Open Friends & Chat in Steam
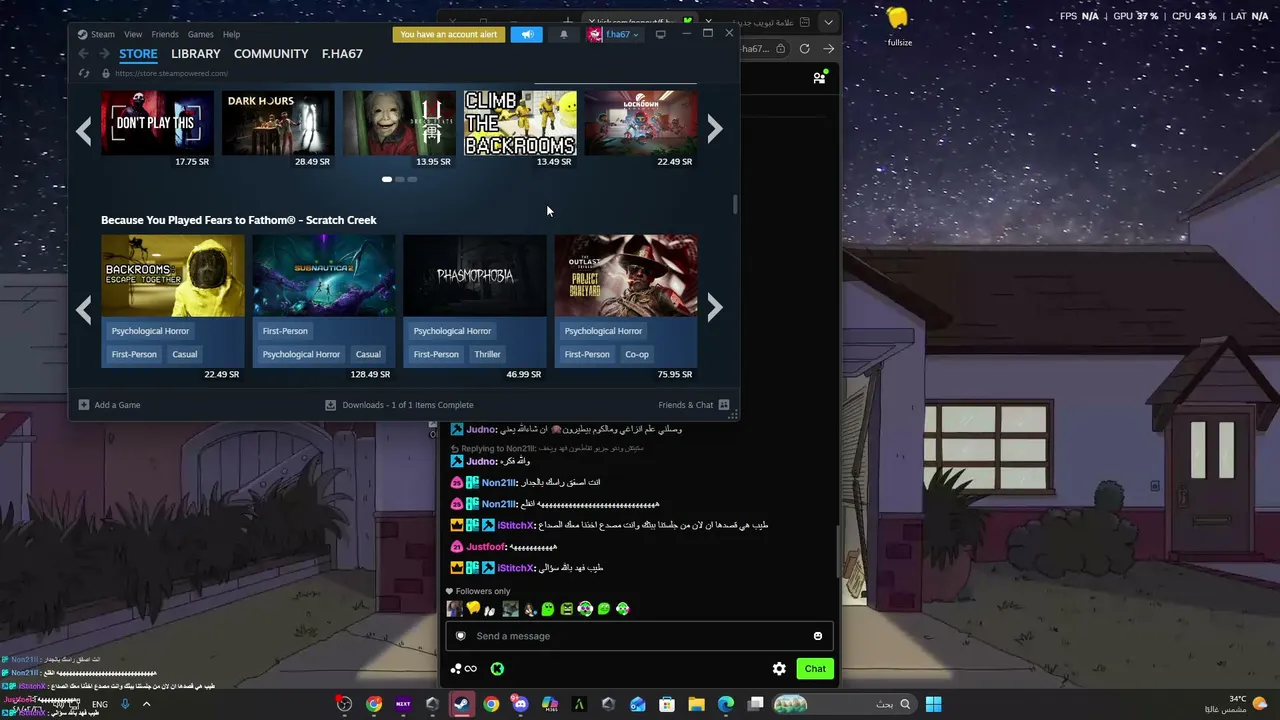 point(693,405)
